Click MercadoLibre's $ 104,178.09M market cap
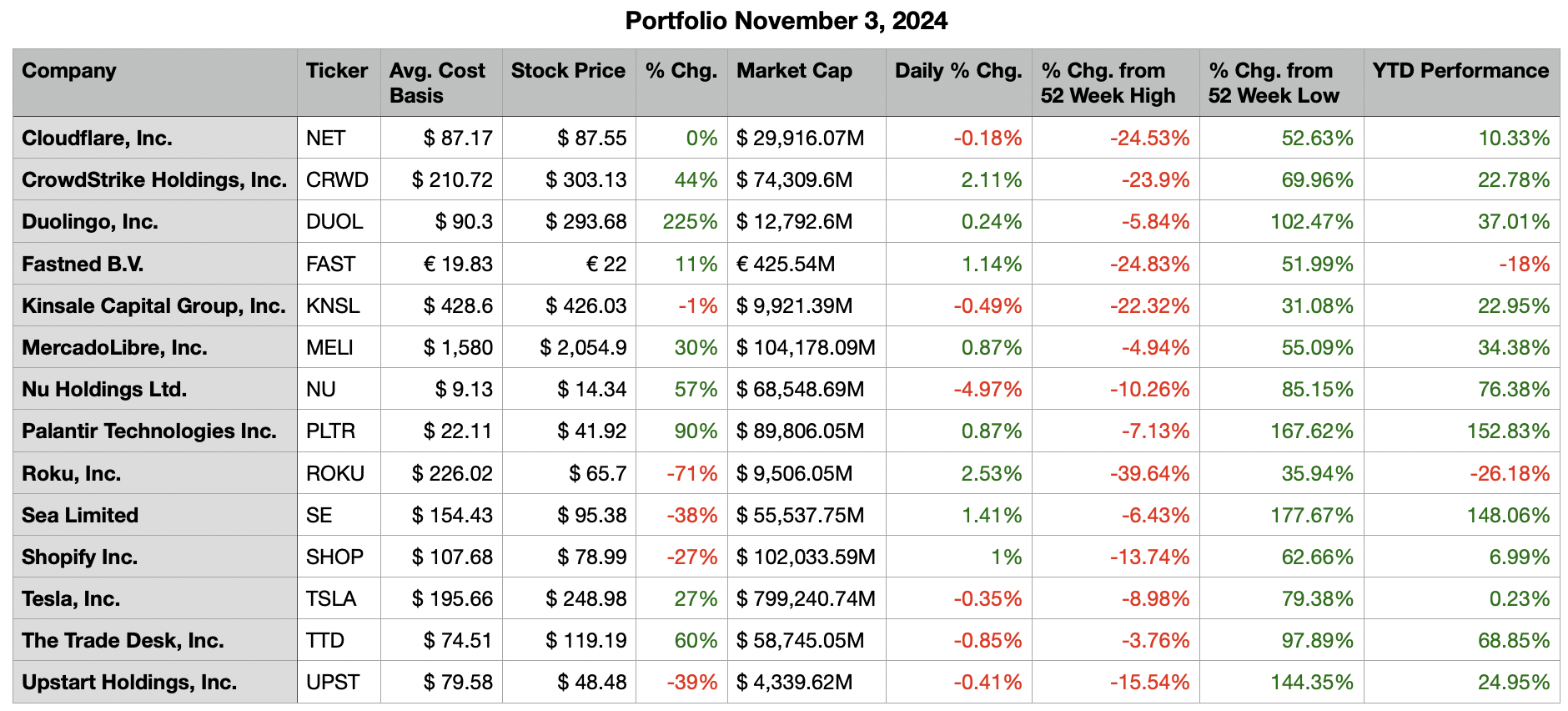Viewport: 1568px width, 711px height. (806, 348)
